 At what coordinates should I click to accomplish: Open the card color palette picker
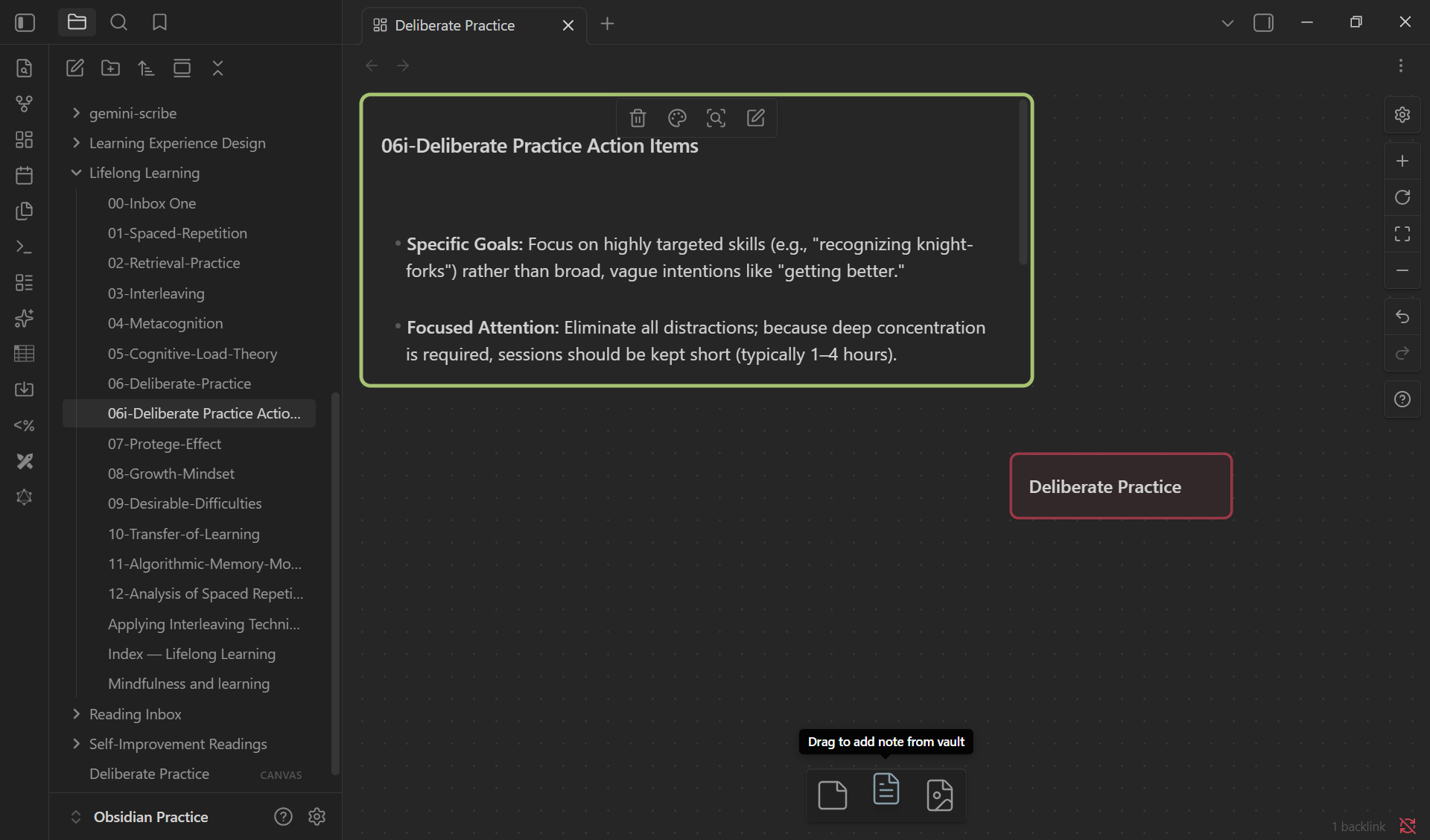coord(677,118)
